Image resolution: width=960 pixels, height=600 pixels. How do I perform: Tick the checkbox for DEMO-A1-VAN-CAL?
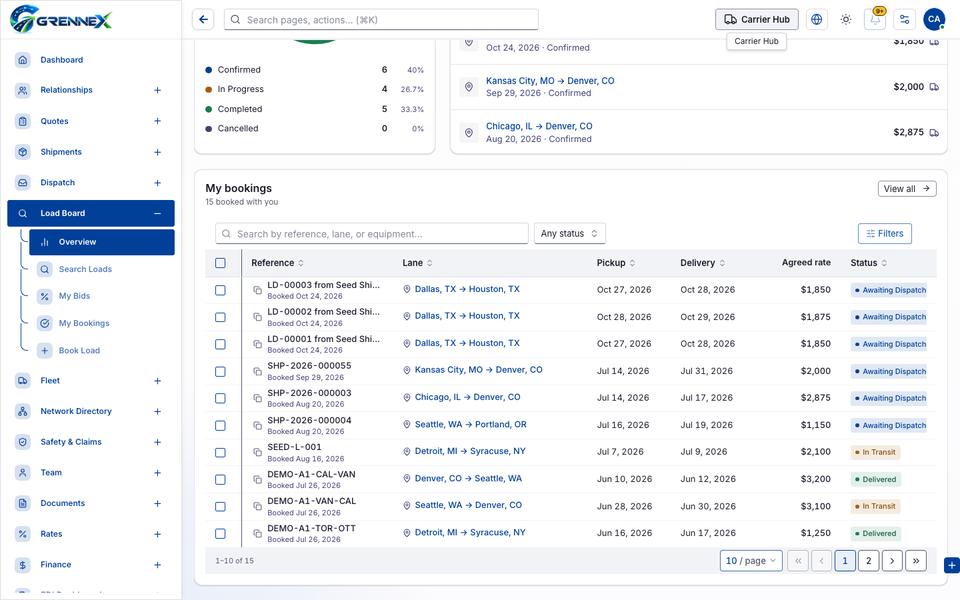(220, 507)
